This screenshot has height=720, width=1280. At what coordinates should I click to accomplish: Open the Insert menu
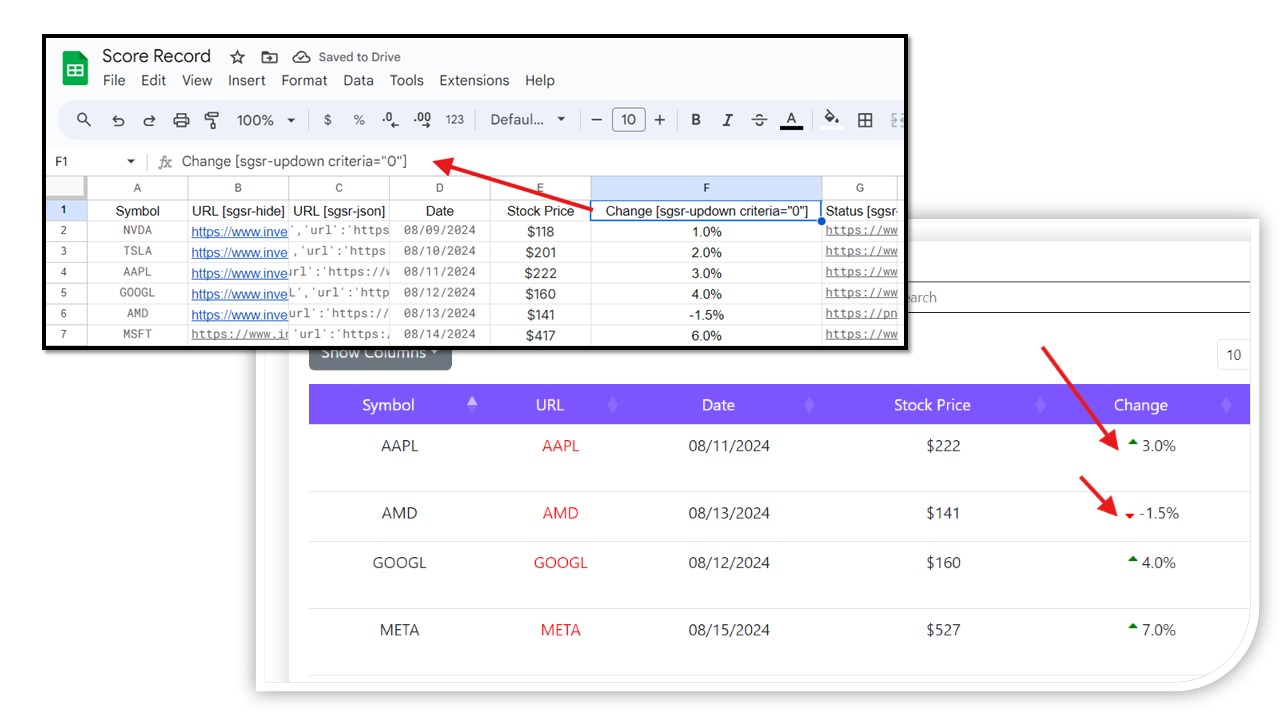pyautogui.click(x=247, y=80)
